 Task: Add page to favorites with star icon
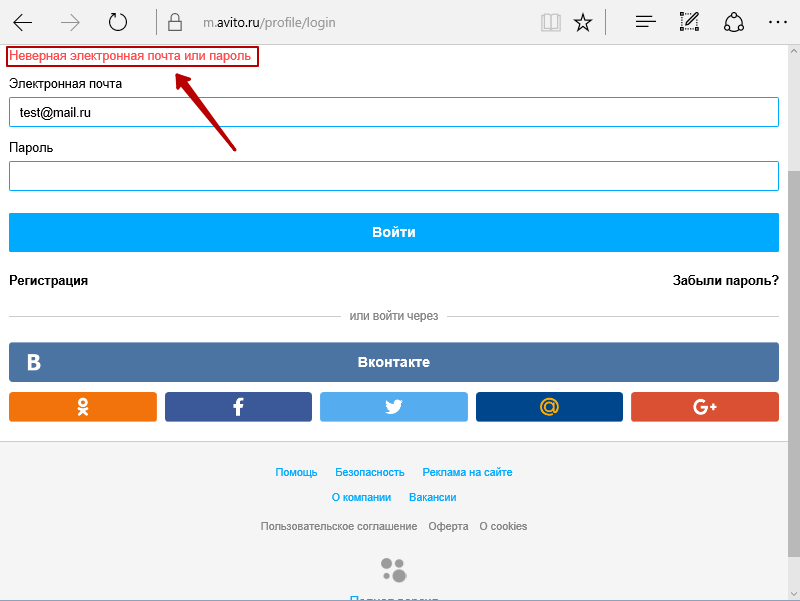point(583,22)
